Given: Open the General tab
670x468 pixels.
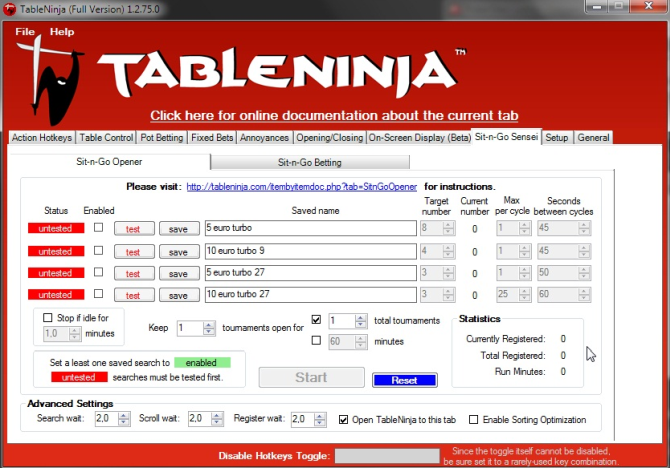Looking at the screenshot, I should click(x=593, y=138).
